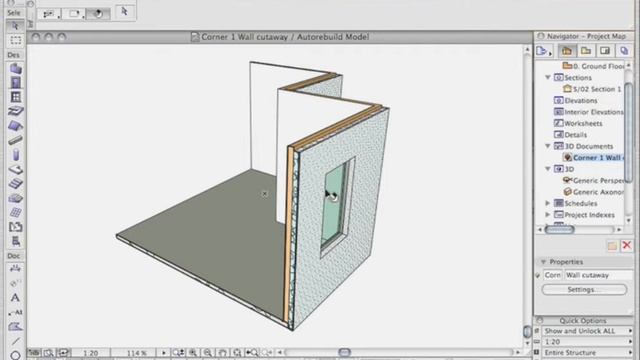
Task: Go to previous zoom
Action: point(252,353)
